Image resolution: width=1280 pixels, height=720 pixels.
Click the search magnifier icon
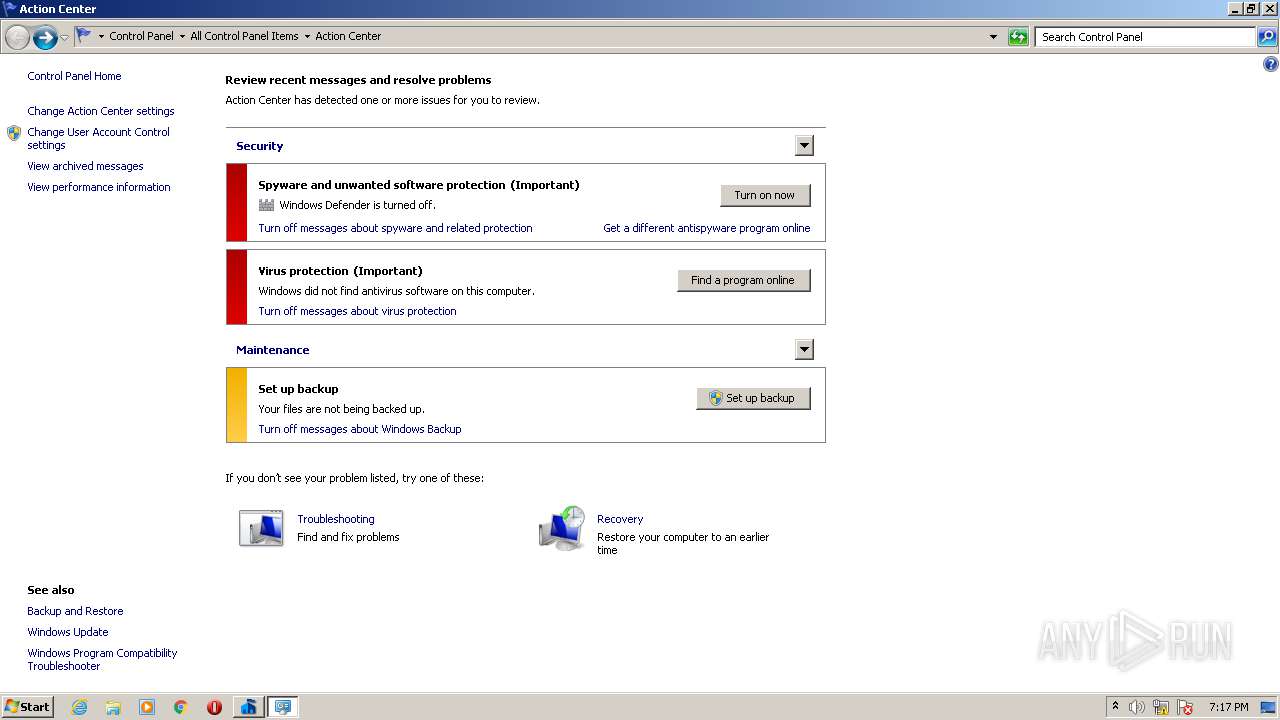[1266, 37]
